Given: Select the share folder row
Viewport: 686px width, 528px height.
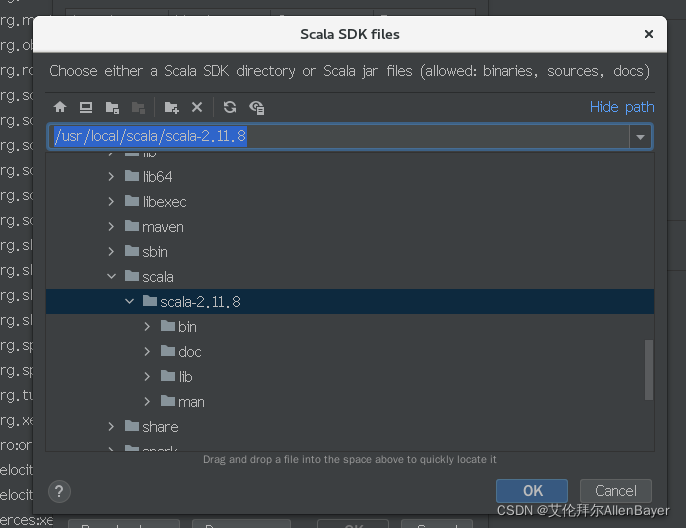Looking at the screenshot, I should (x=350, y=427).
